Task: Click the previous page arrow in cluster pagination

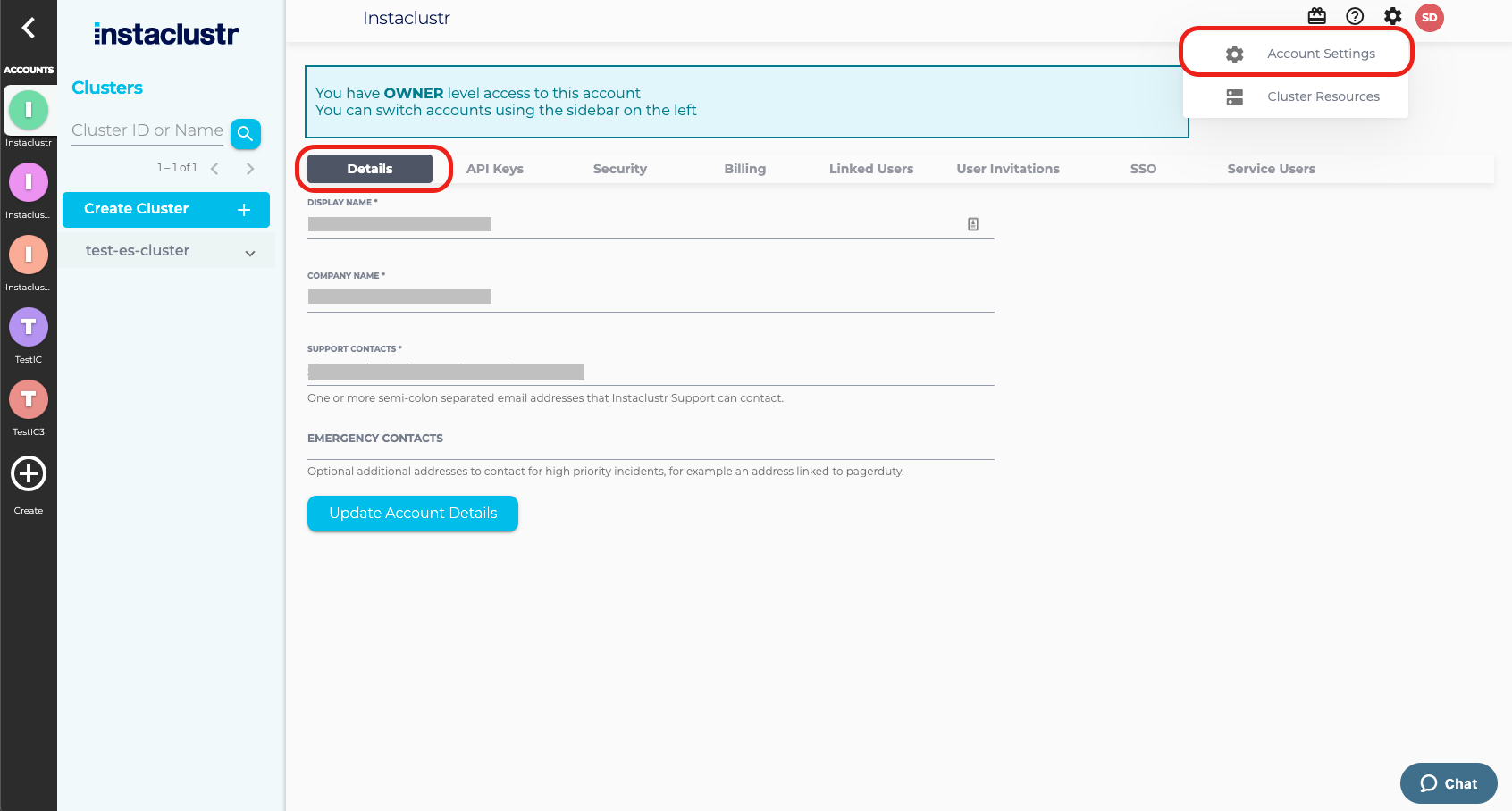Action: click(x=214, y=168)
